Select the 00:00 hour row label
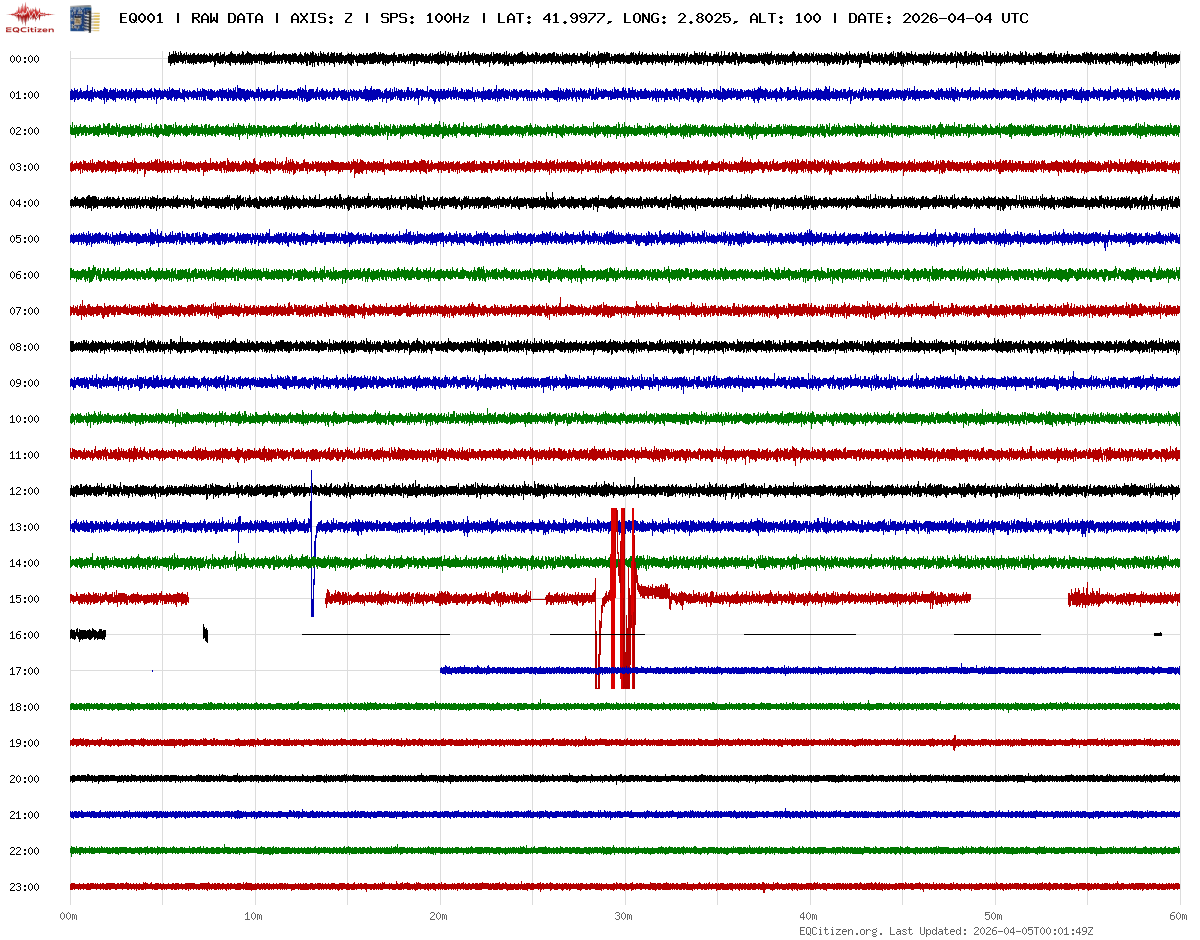Viewport: 1200px width, 940px height. click(x=24, y=59)
